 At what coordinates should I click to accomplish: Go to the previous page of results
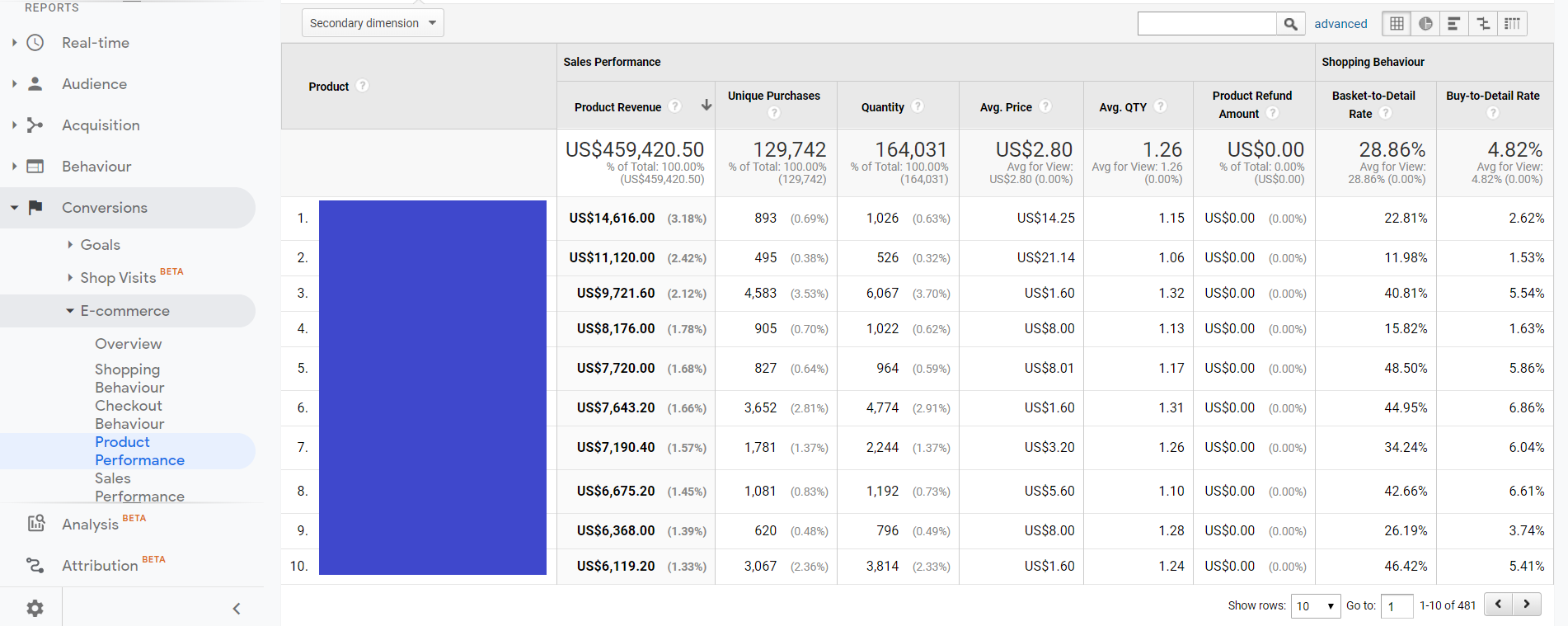(x=1499, y=605)
